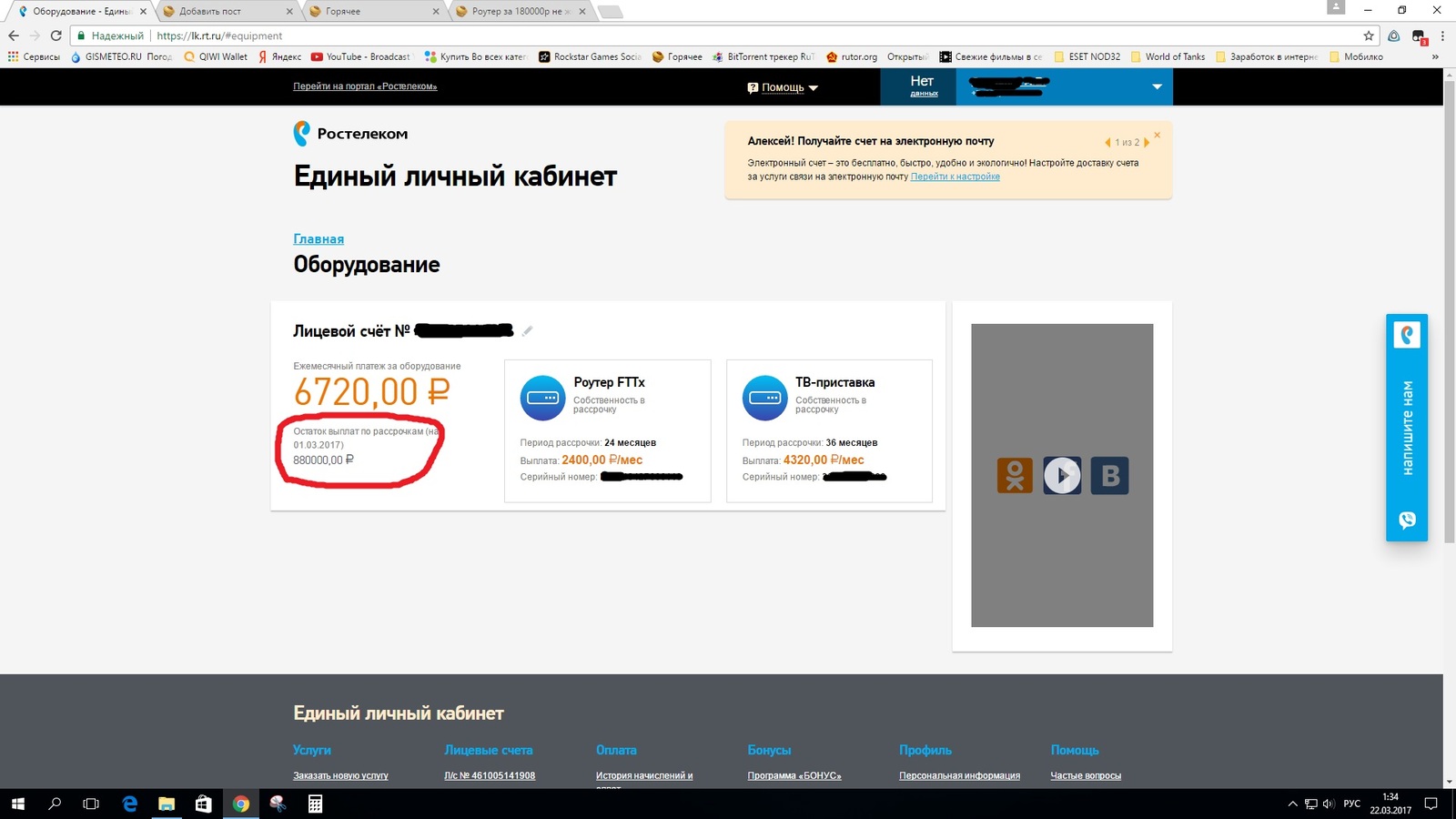
Task: Reload the page in Chrome
Action: (x=56, y=35)
